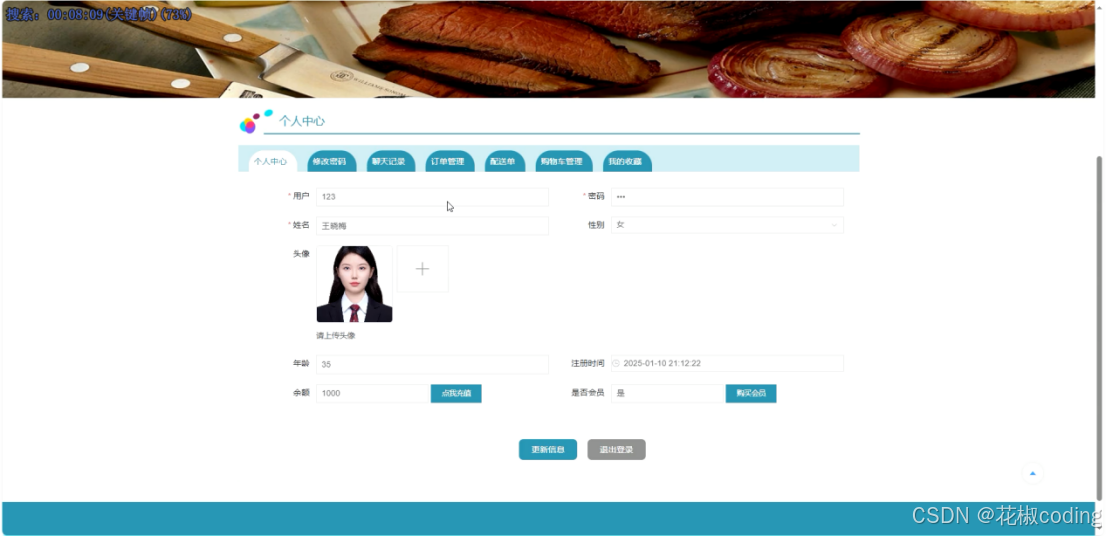Screen dimensions: 1106x536
Task: Click the 余额 field showing 1000
Action: (374, 393)
